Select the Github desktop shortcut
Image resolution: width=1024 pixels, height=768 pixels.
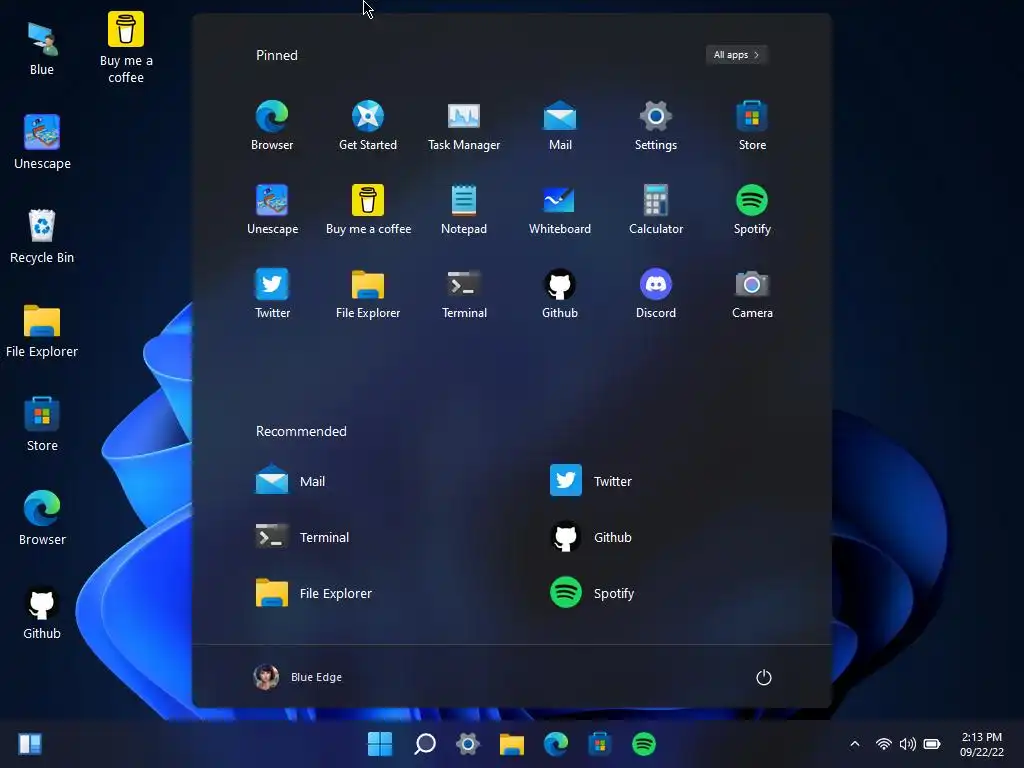[x=42, y=613]
